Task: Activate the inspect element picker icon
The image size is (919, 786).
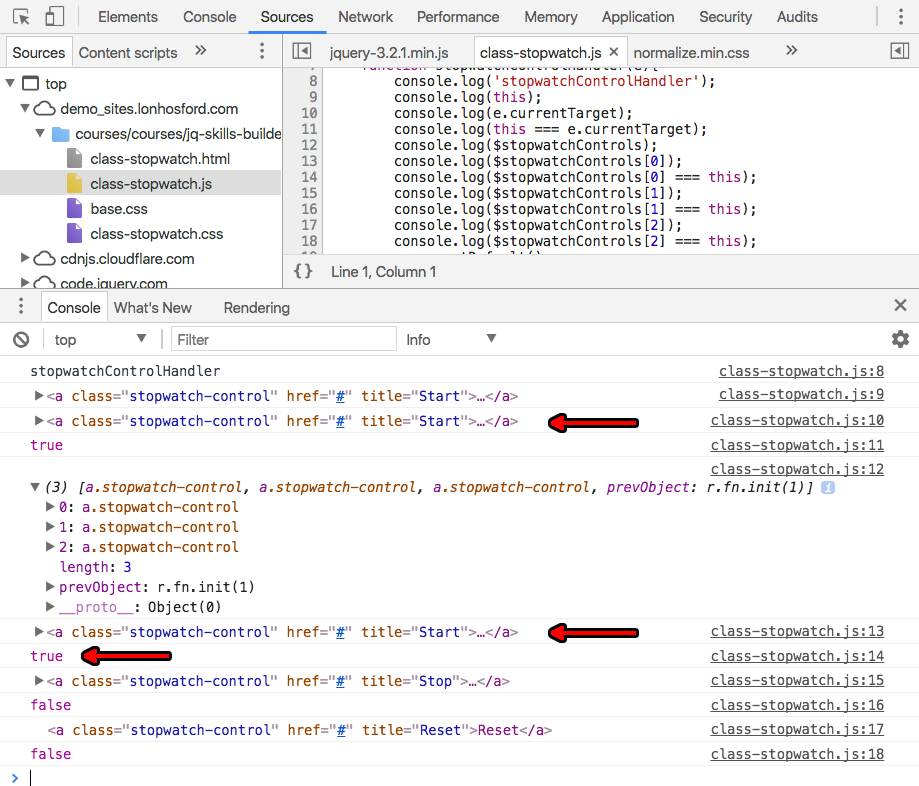Action: [21, 17]
